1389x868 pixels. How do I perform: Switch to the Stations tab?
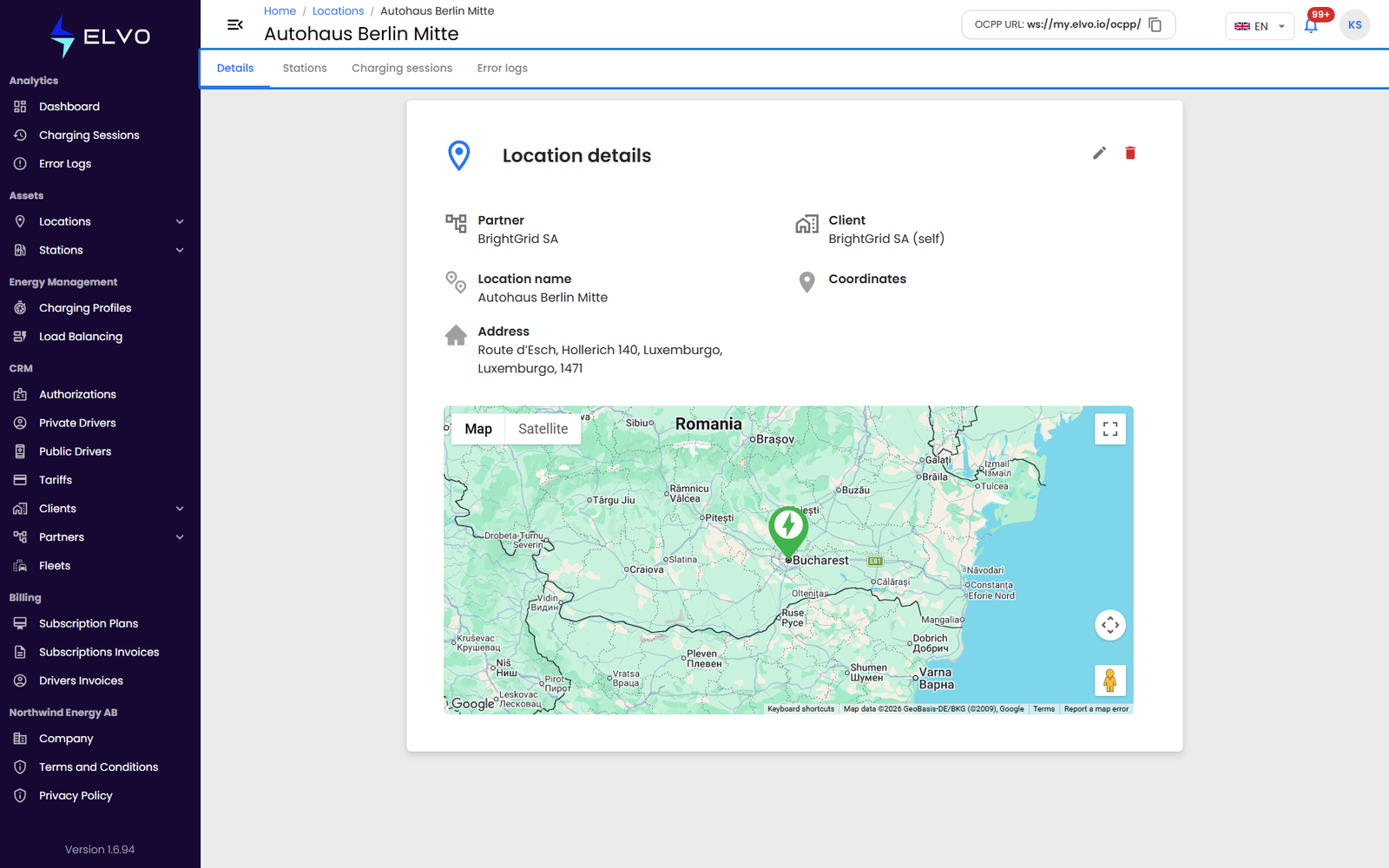point(305,68)
